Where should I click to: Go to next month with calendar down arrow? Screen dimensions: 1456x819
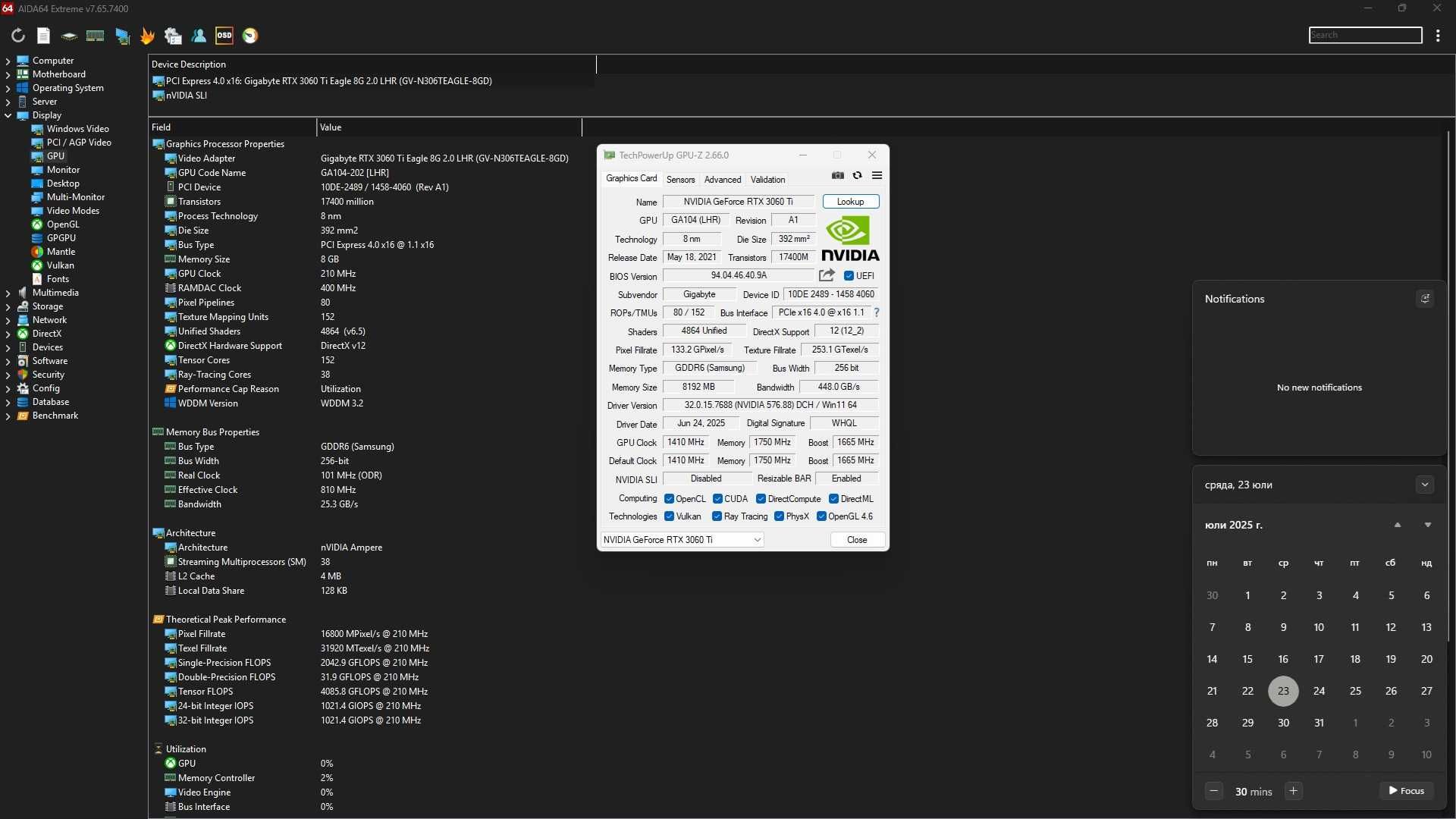coord(1428,525)
